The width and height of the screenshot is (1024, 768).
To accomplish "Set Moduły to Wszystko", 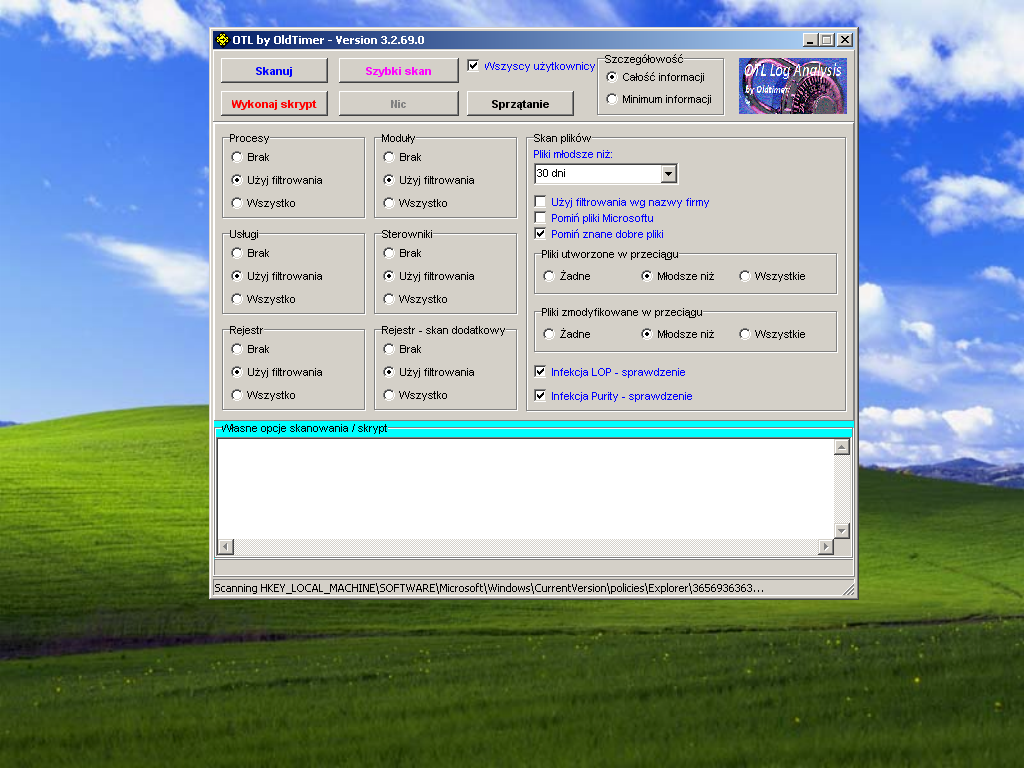I will point(389,203).
